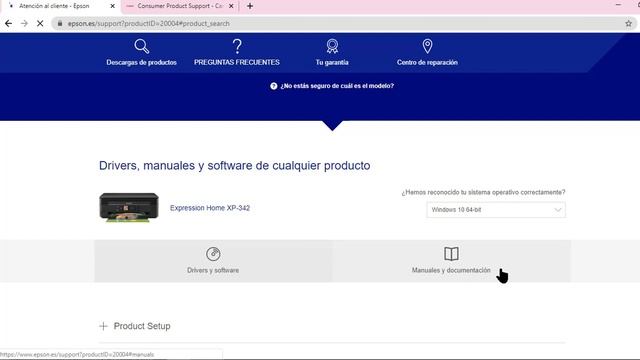640x360 pixels.
Task: Click the Manuales y documentación book icon
Action: 451,253
